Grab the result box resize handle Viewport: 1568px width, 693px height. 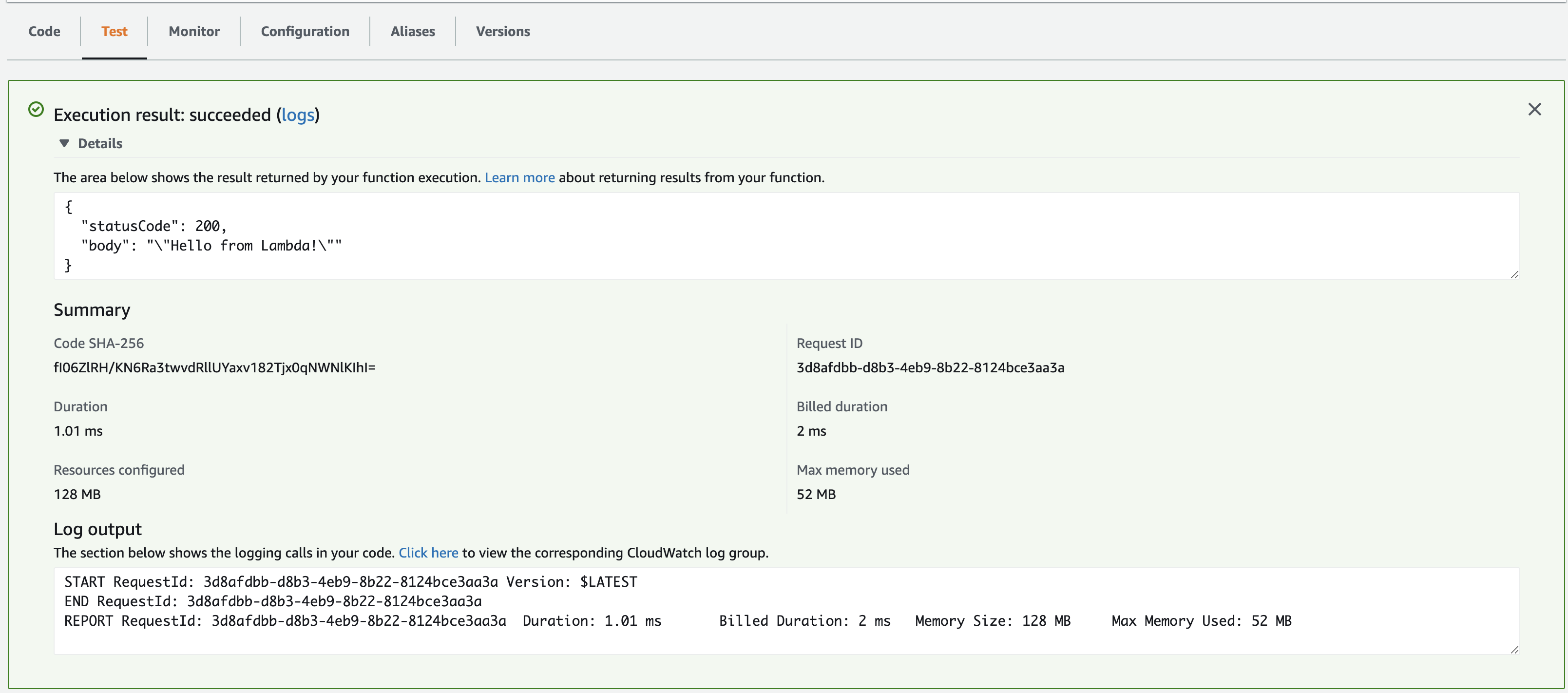(x=1514, y=275)
